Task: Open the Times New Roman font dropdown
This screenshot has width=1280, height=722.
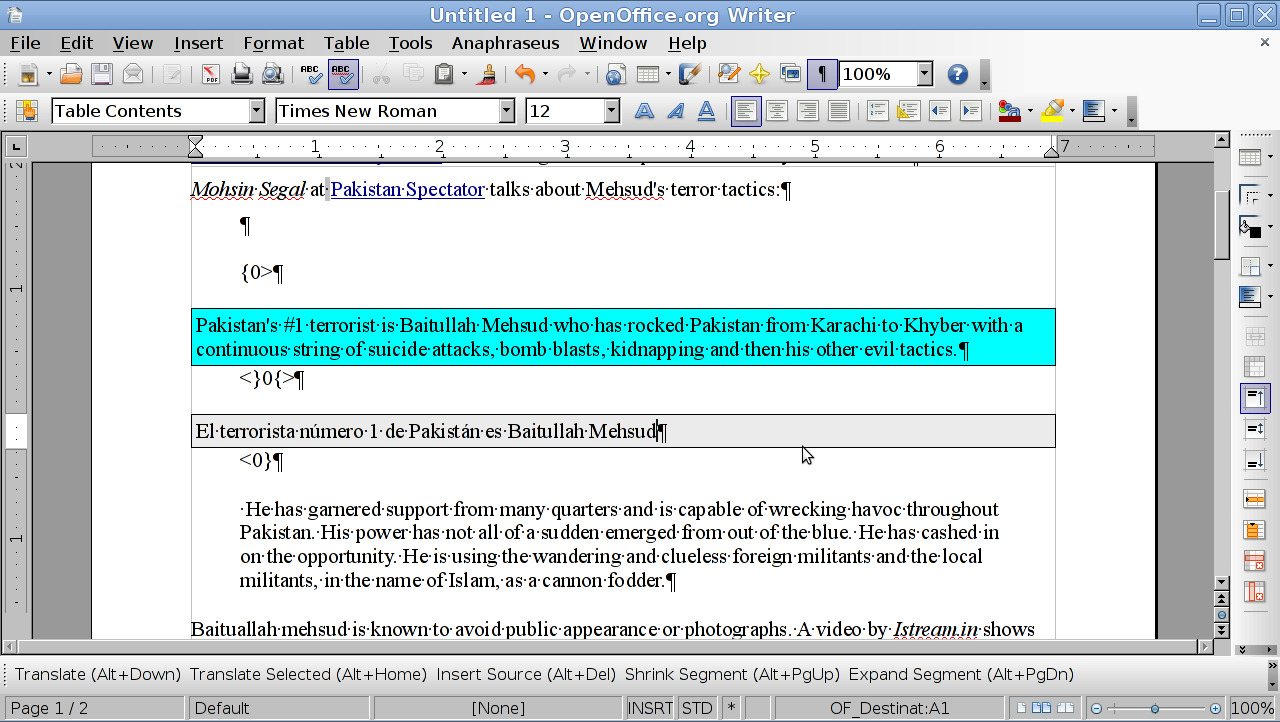Action: click(x=506, y=111)
